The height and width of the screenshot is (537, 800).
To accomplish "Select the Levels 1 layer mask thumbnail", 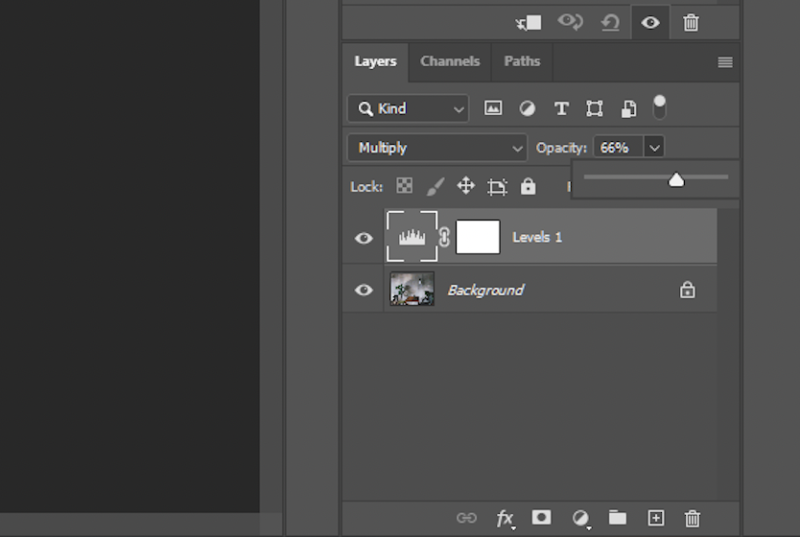I will 478,237.
